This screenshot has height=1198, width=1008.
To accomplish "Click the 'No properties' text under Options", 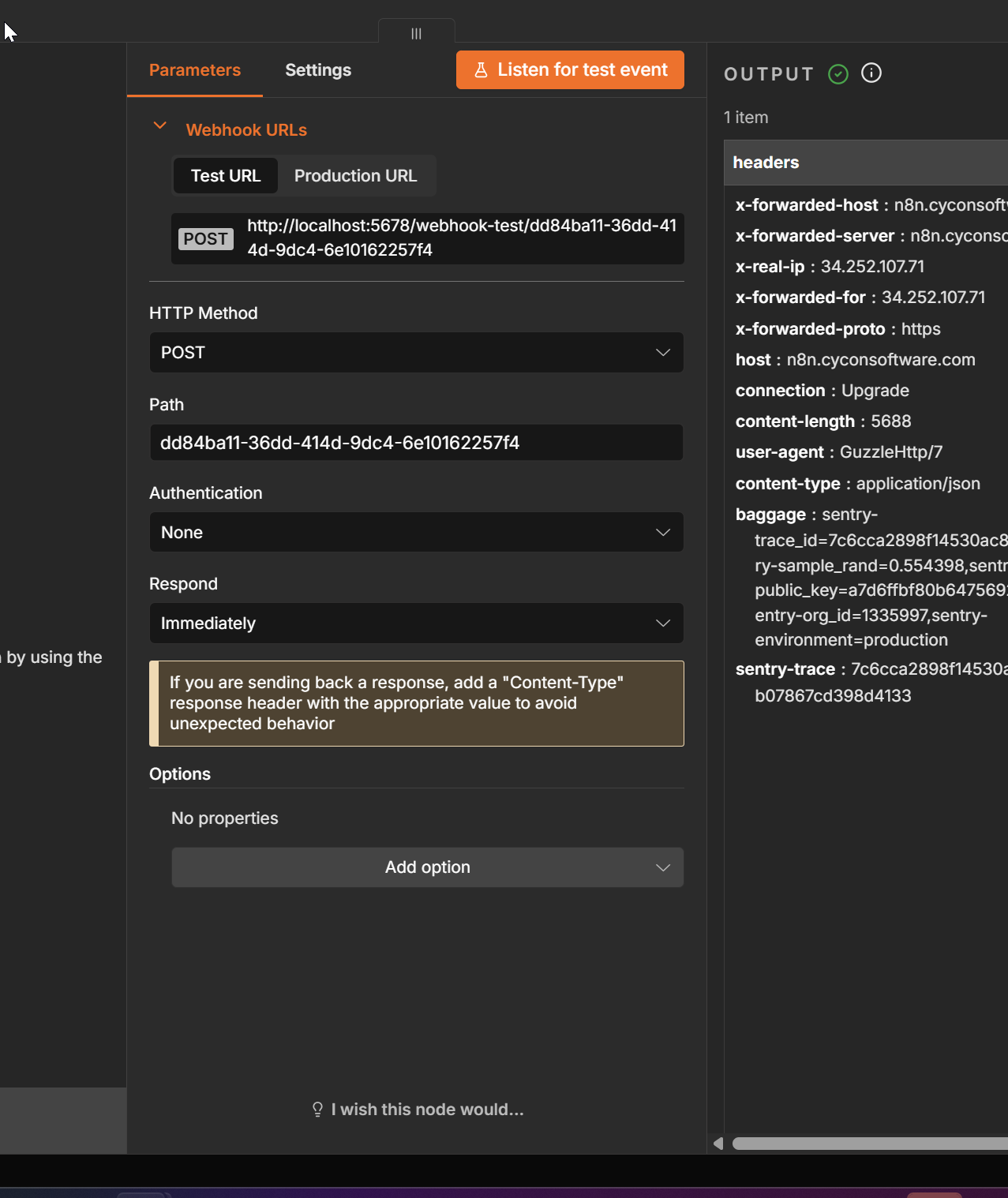I will [x=225, y=818].
